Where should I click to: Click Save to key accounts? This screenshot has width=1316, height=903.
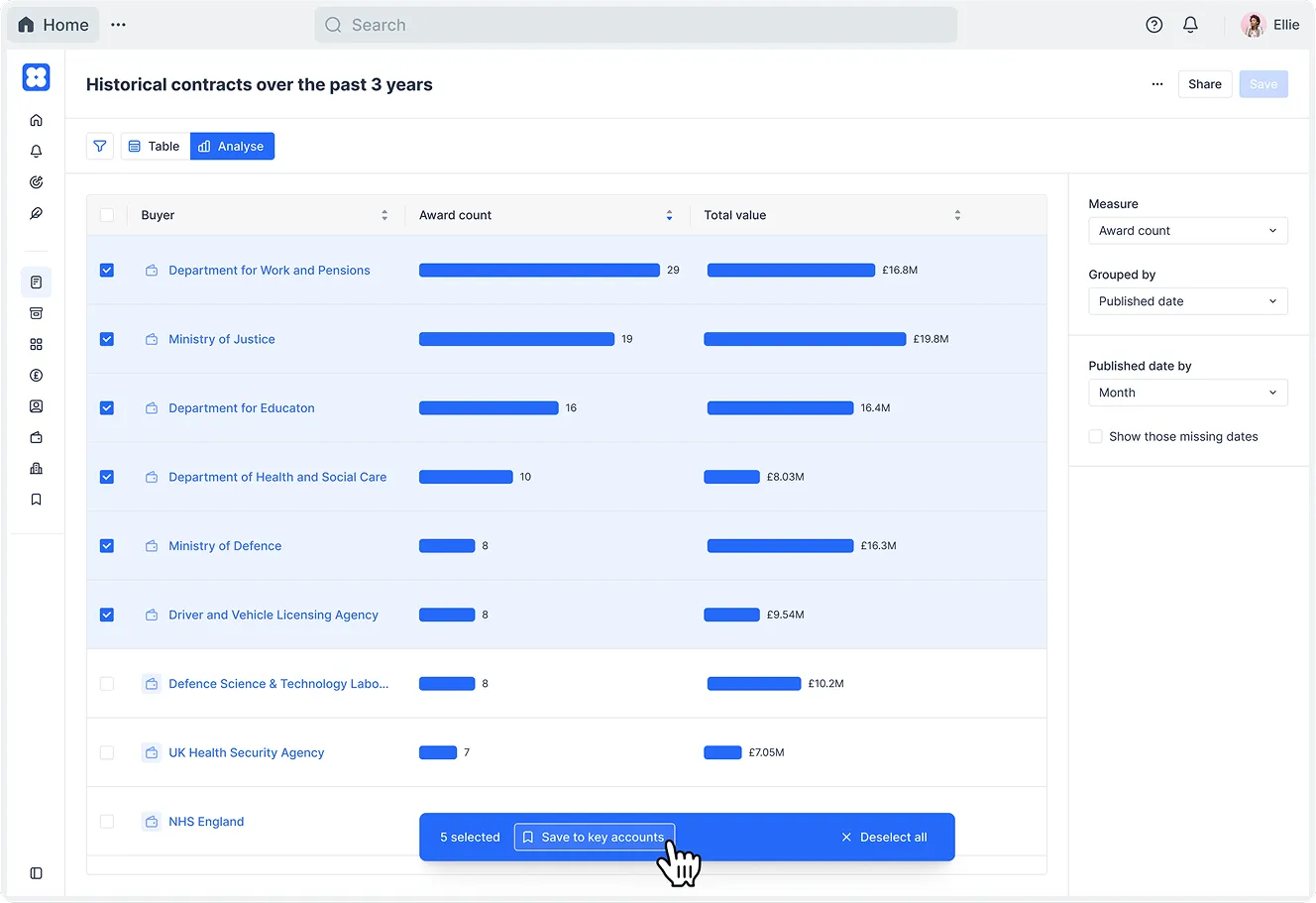tap(594, 838)
